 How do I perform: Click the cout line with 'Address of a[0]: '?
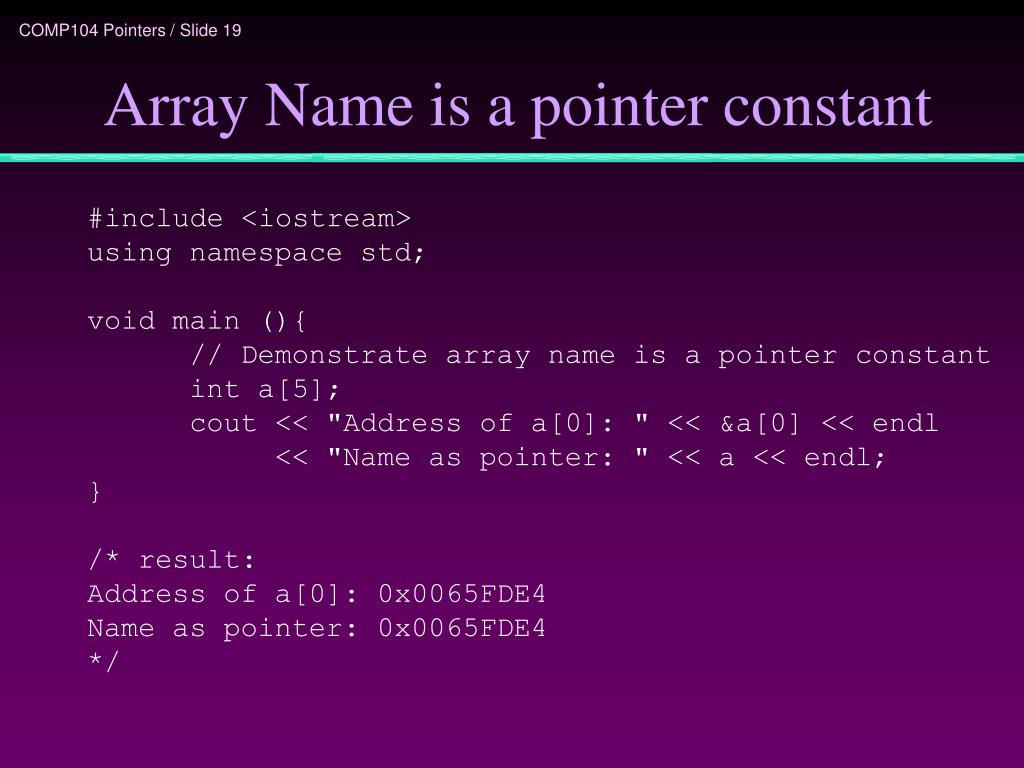pyautogui.click(x=564, y=424)
